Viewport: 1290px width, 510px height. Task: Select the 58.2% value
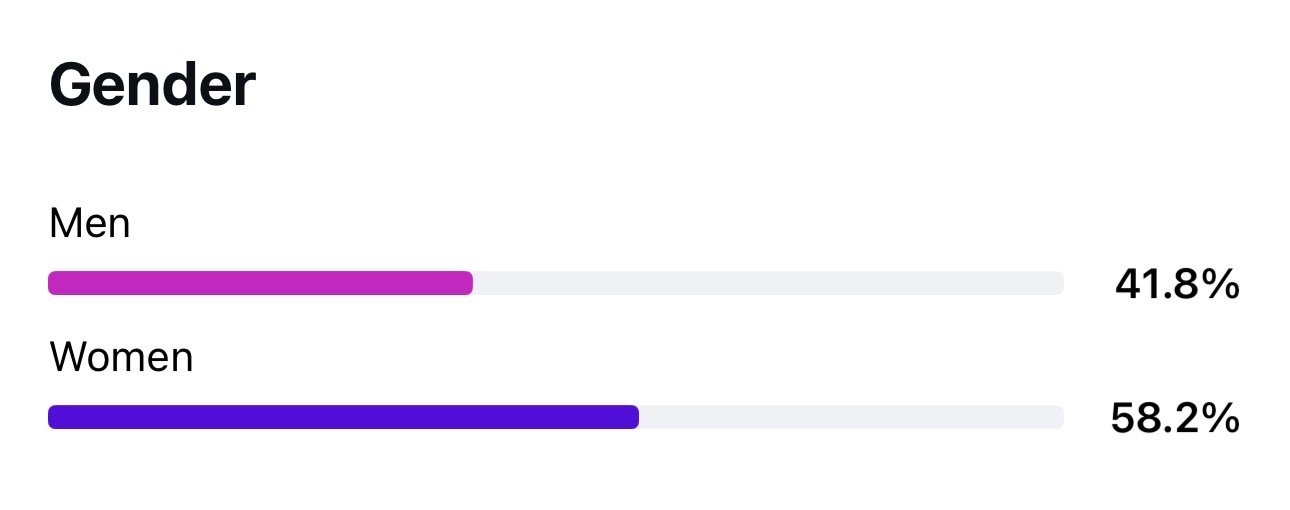1175,419
